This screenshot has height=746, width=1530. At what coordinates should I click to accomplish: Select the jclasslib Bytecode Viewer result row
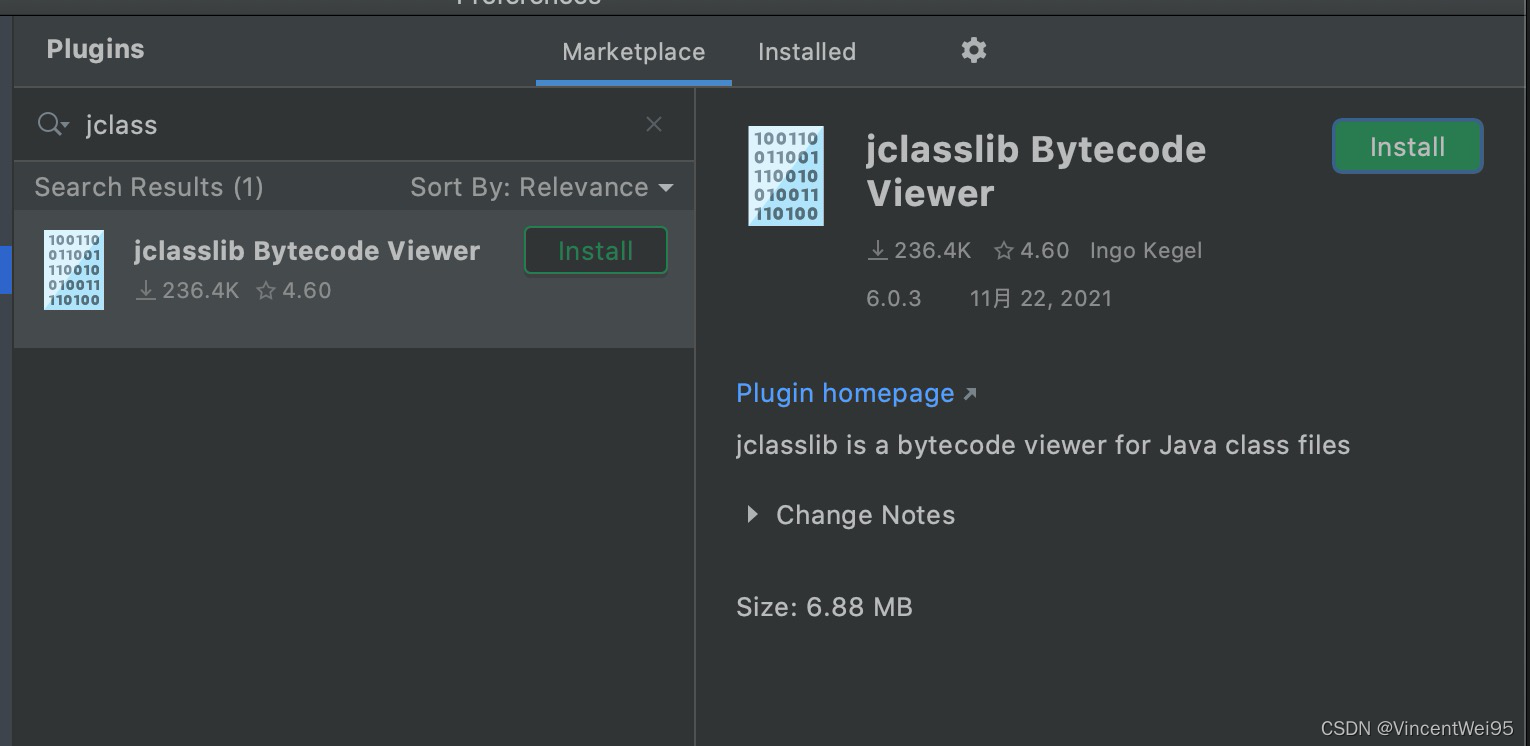[354, 278]
